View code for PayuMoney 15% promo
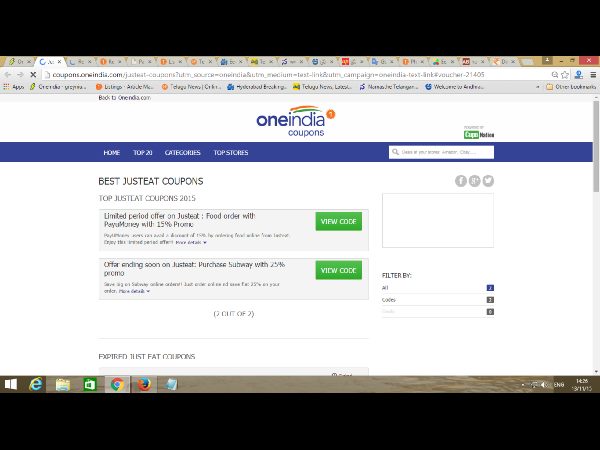600x450 pixels. pyautogui.click(x=338, y=221)
